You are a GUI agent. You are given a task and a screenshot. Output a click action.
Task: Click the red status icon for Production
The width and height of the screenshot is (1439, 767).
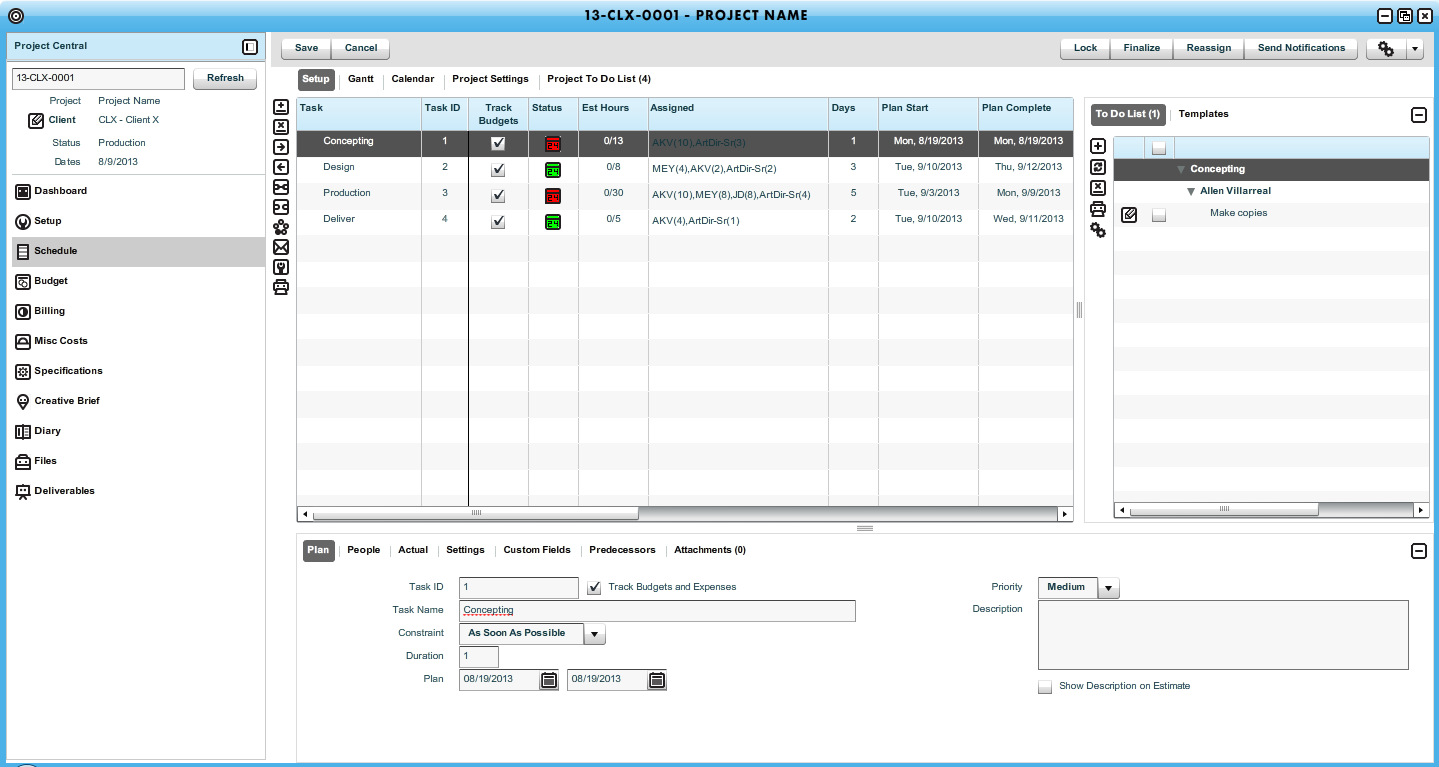[x=553, y=196]
